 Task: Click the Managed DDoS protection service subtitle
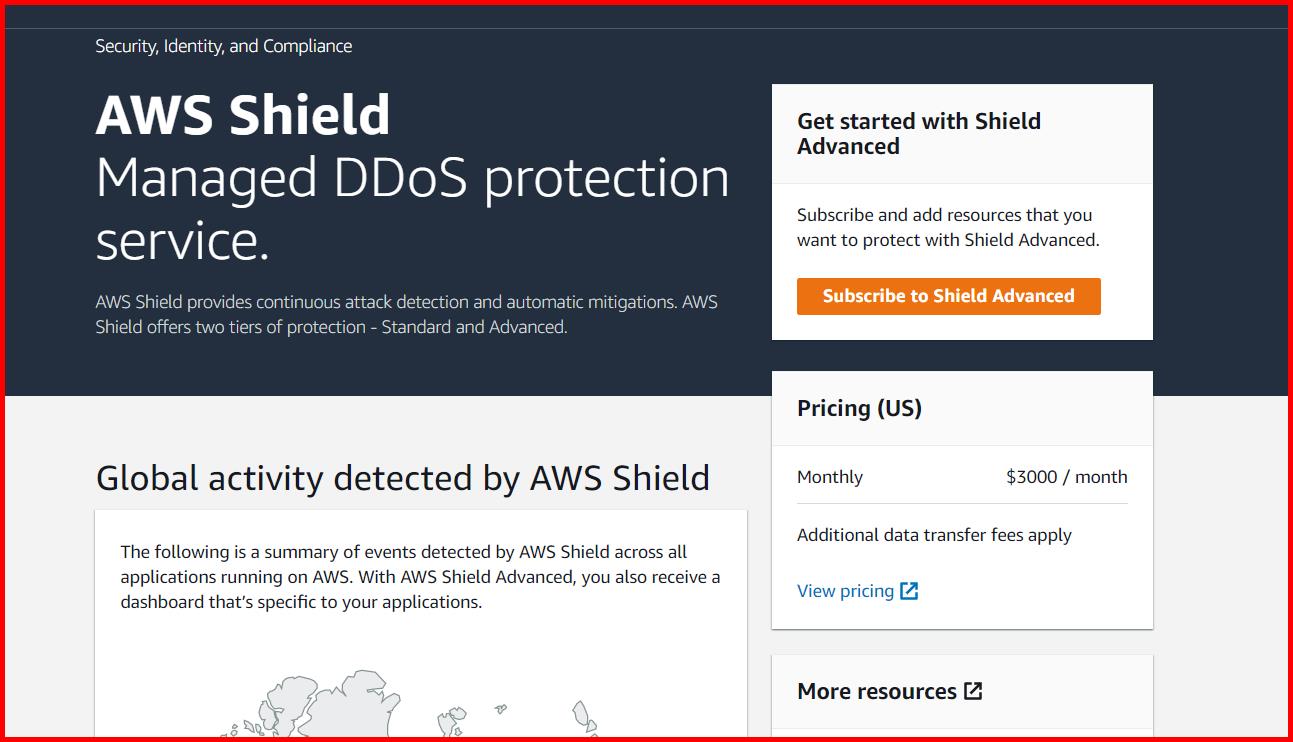click(411, 208)
